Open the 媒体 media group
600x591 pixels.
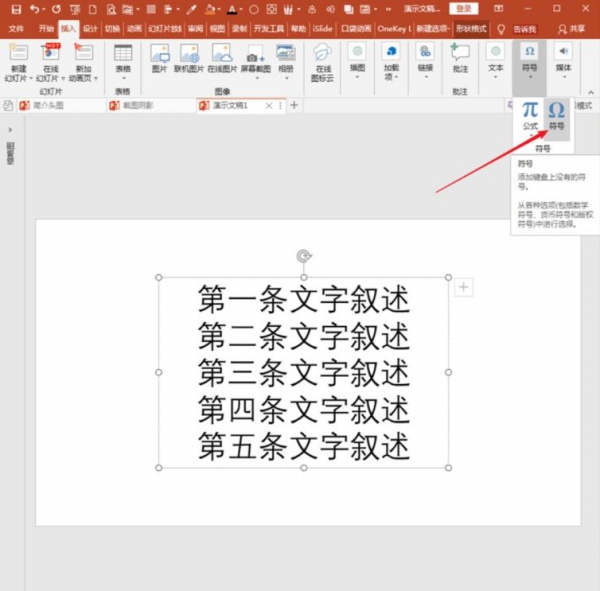563,60
